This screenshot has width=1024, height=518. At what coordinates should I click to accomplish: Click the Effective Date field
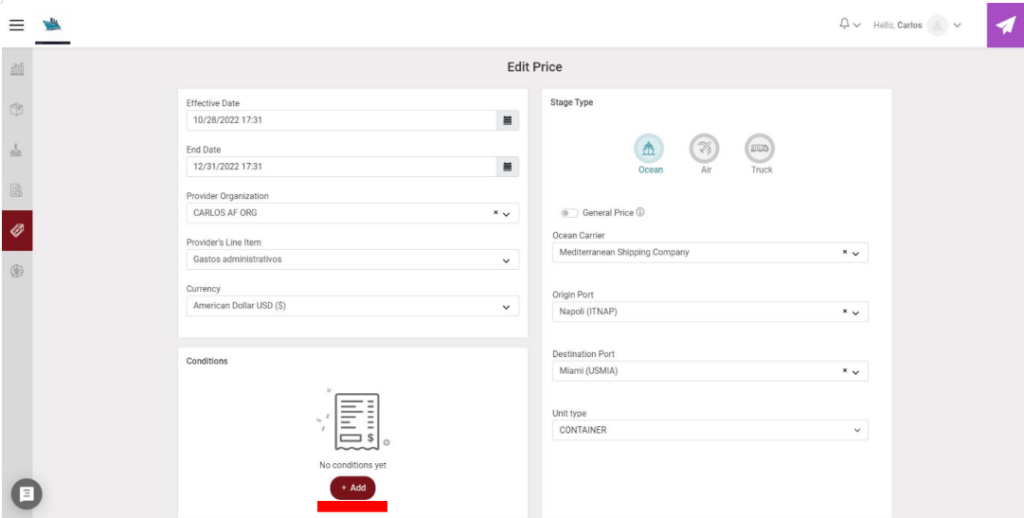click(x=342, y=120)
